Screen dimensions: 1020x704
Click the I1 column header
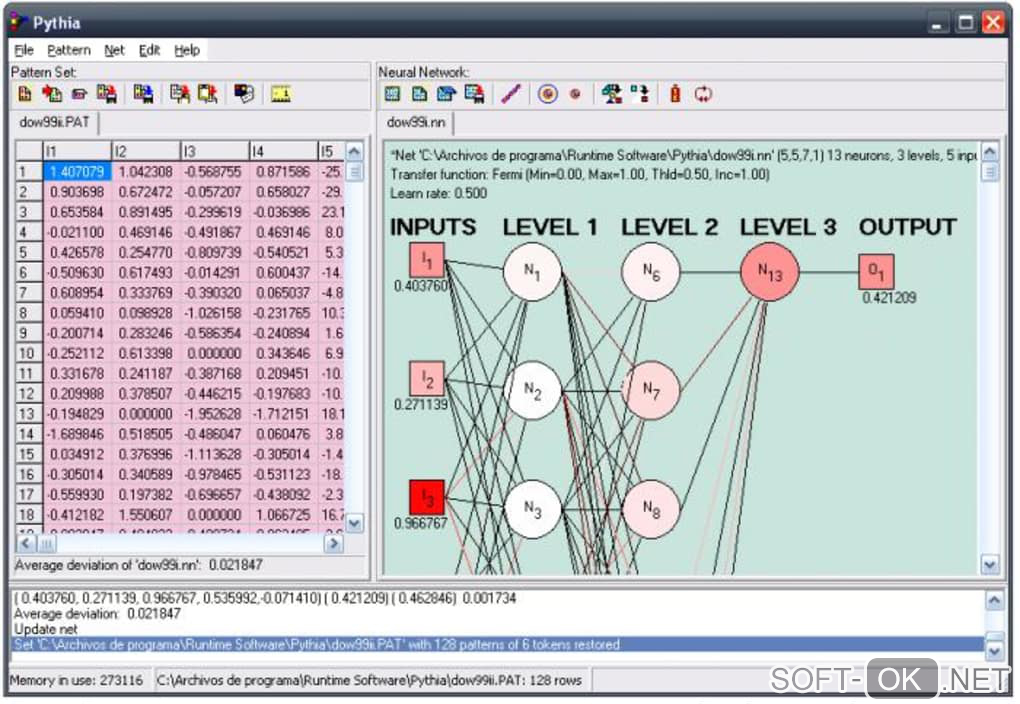(x=77, y=152)
